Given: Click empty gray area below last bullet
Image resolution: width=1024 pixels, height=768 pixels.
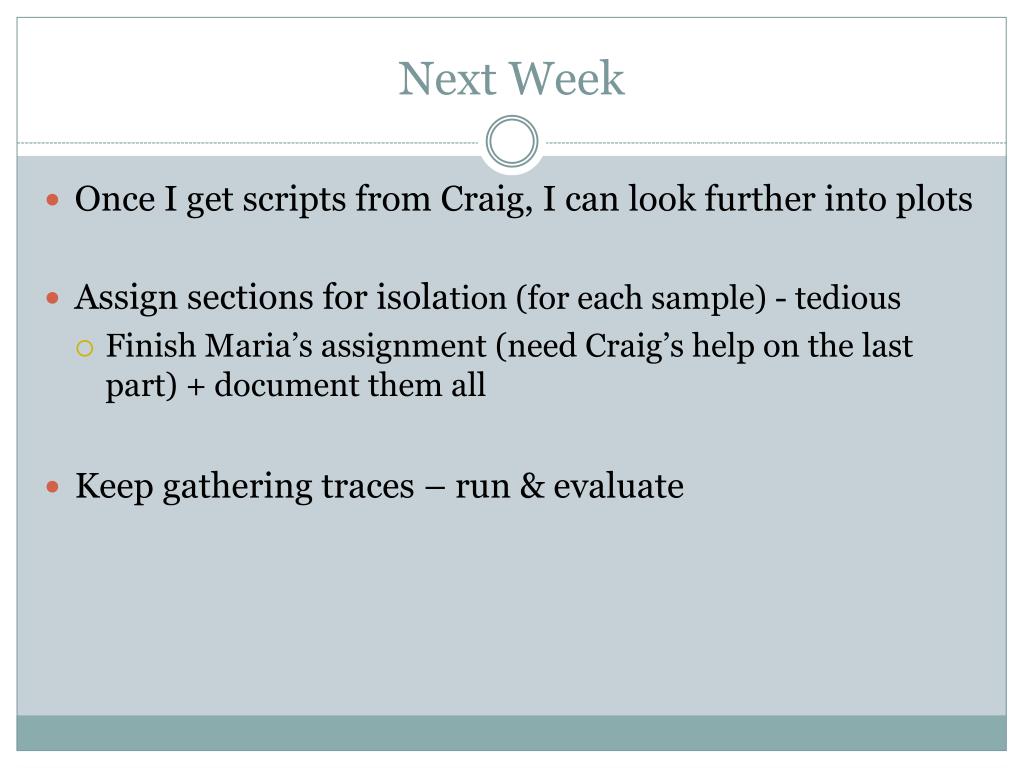Looking at the screenshot, I should [511, 614].
